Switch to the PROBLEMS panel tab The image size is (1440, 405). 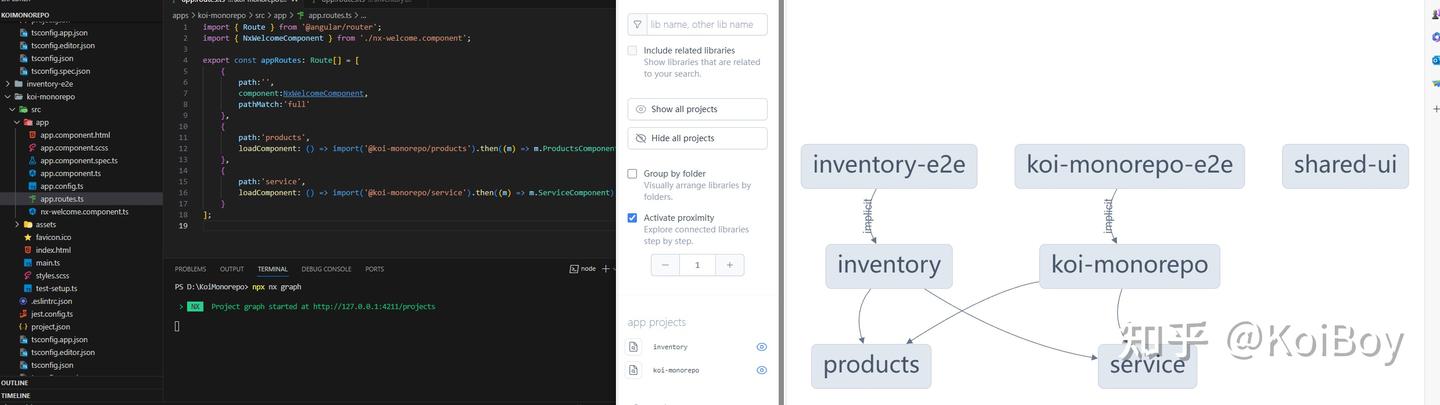click(x=190, y=269)
